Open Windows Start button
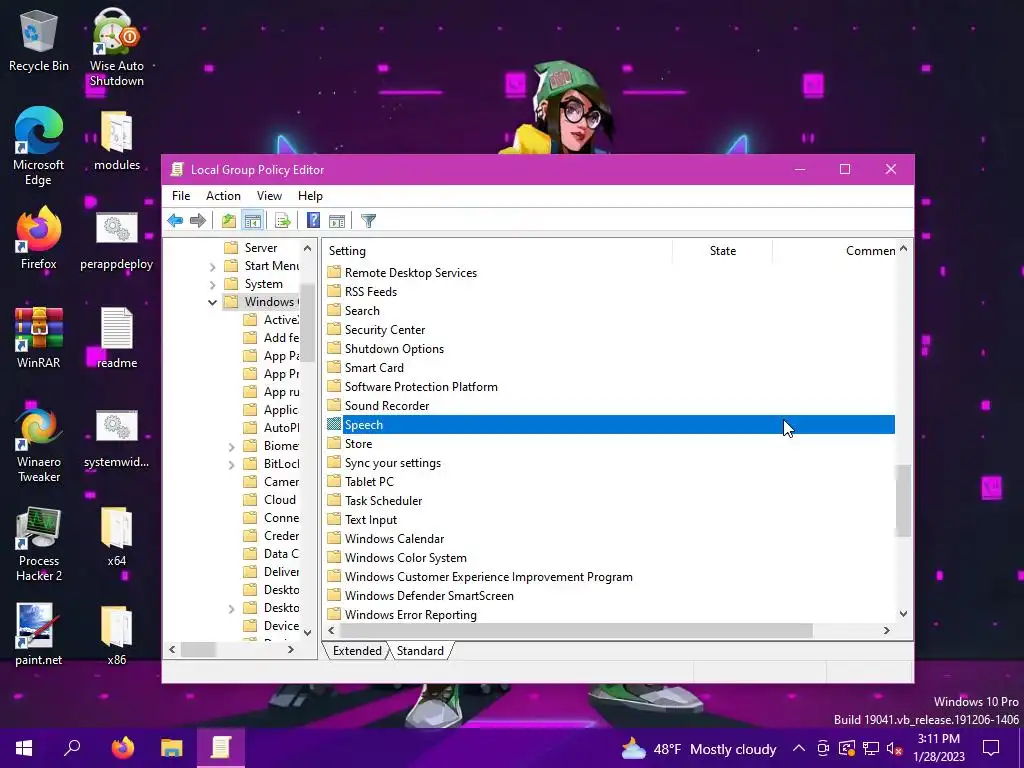This screenshot has height=768, width=1024. point(24,748)
